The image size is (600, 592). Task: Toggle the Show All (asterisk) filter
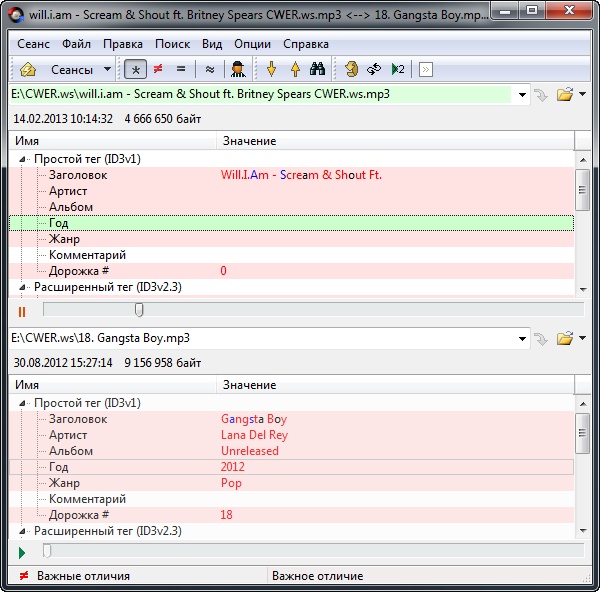[x=136, y=69]
